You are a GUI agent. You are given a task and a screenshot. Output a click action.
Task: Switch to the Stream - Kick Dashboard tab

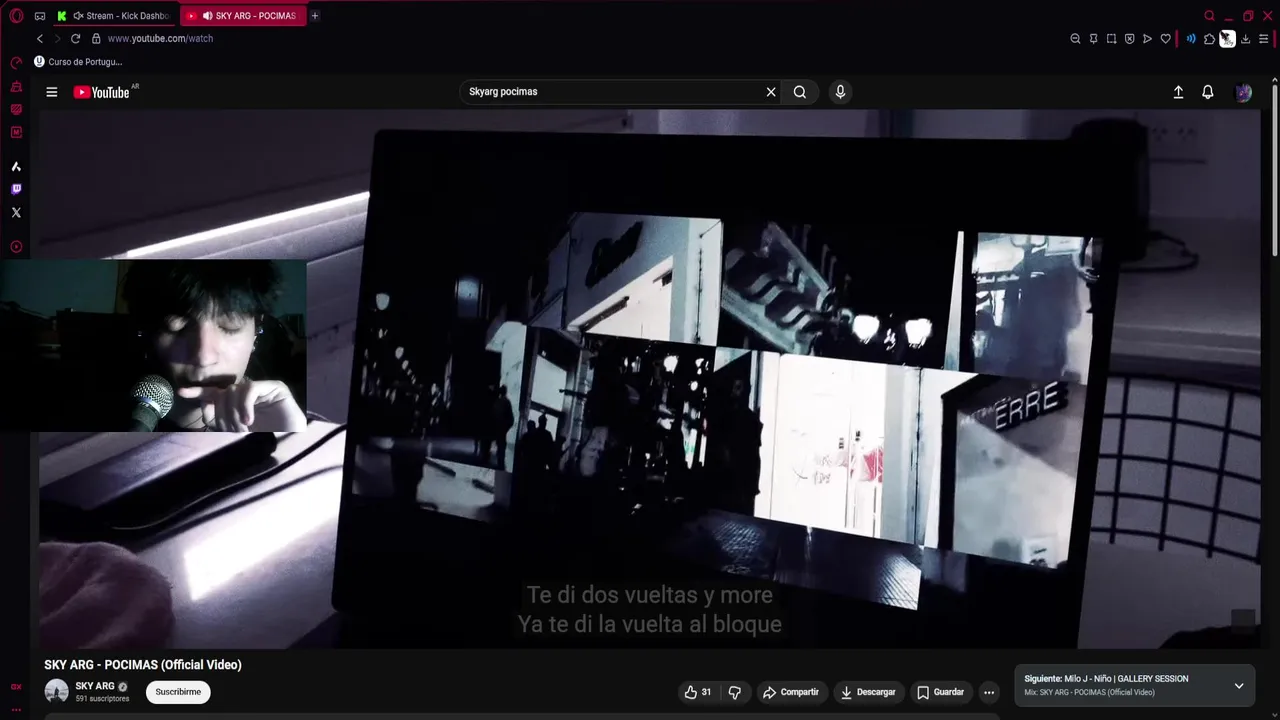116,16
